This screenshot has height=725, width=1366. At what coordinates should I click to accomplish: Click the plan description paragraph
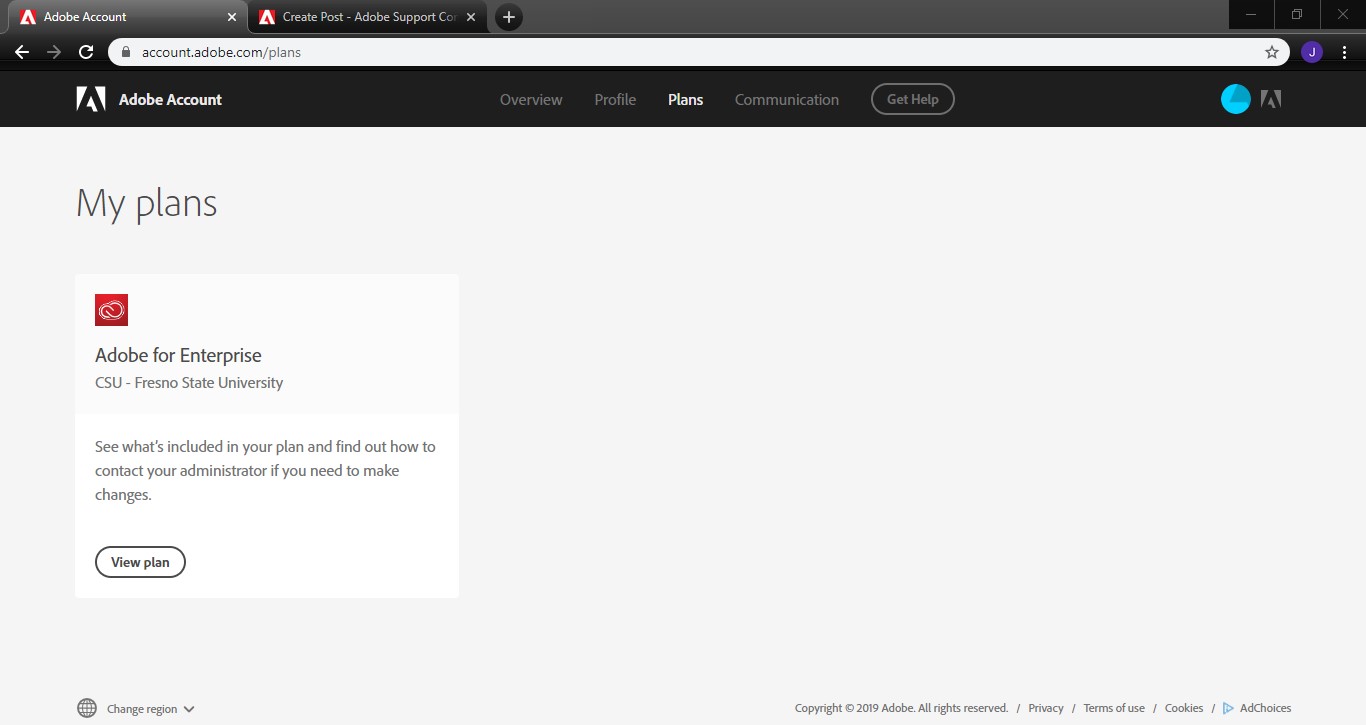[x=266, y=470]
